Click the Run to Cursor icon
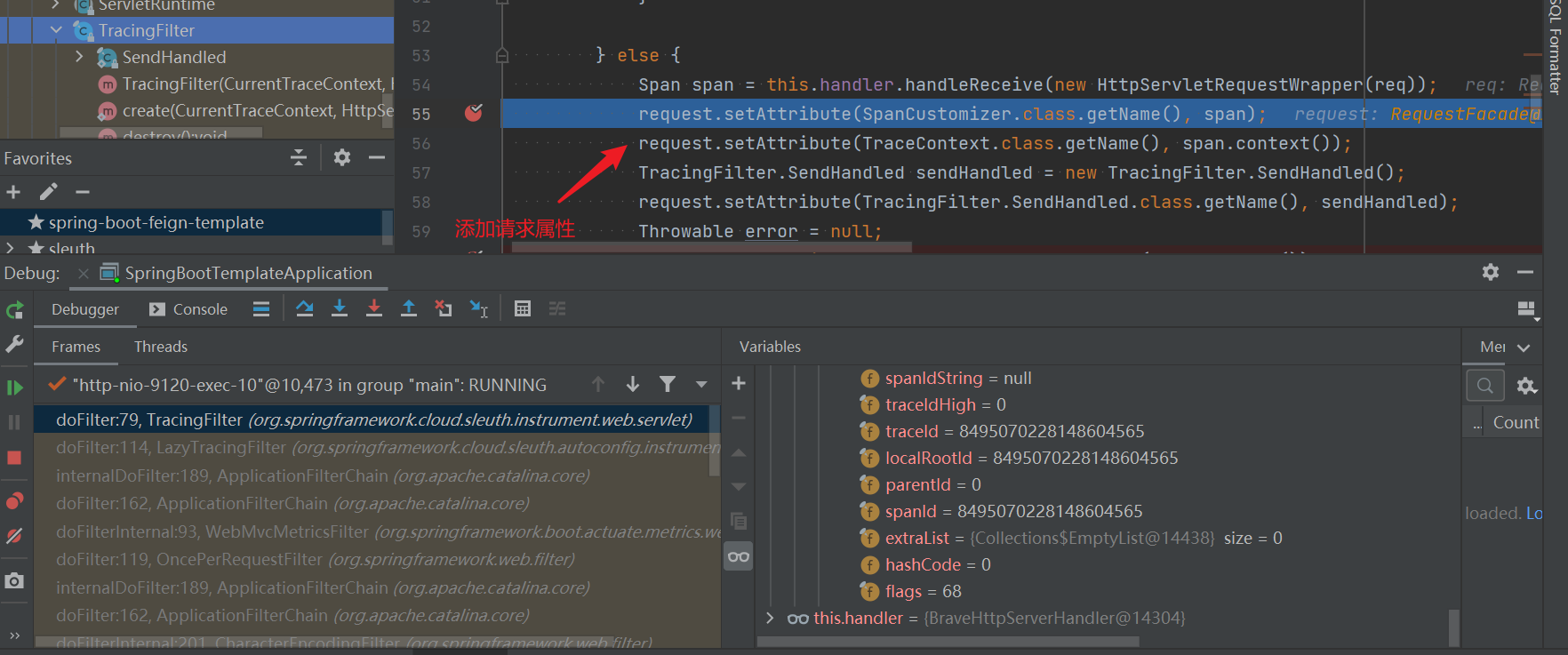The width and height of the screenshot is (1568, 655). tap(479, 308)
